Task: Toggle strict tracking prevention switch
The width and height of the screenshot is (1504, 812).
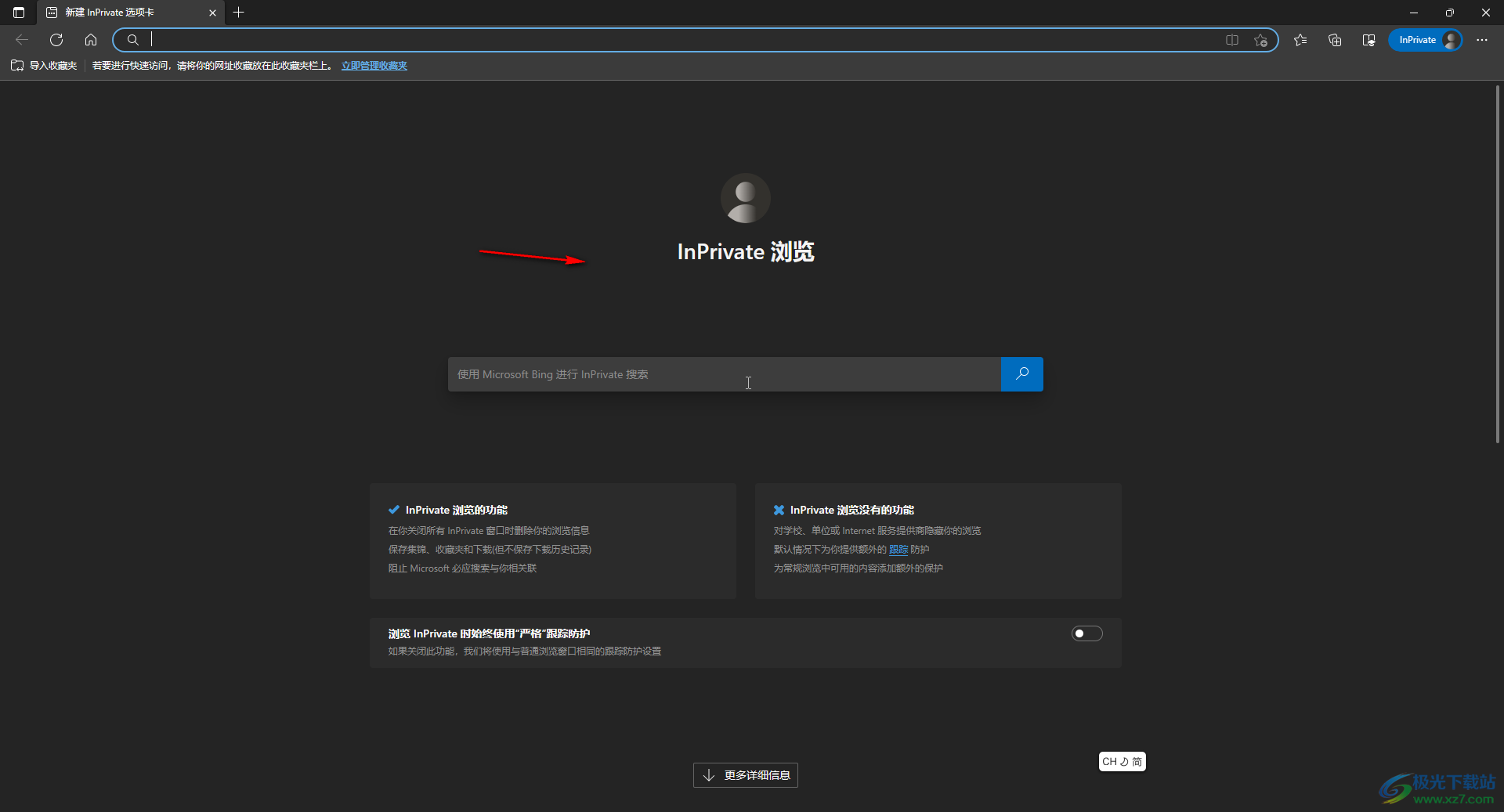Action: (1087, 633)
